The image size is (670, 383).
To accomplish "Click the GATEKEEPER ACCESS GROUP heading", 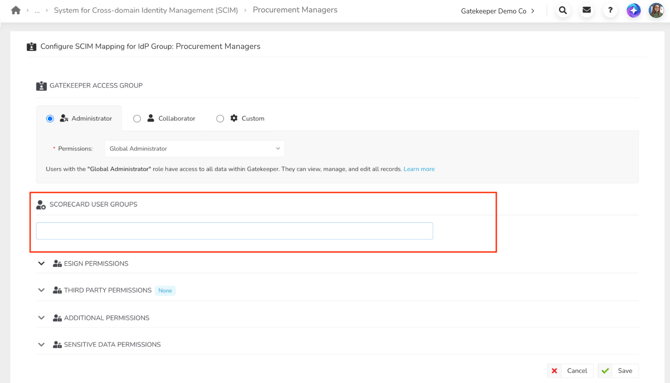I will tap(96, 85).
